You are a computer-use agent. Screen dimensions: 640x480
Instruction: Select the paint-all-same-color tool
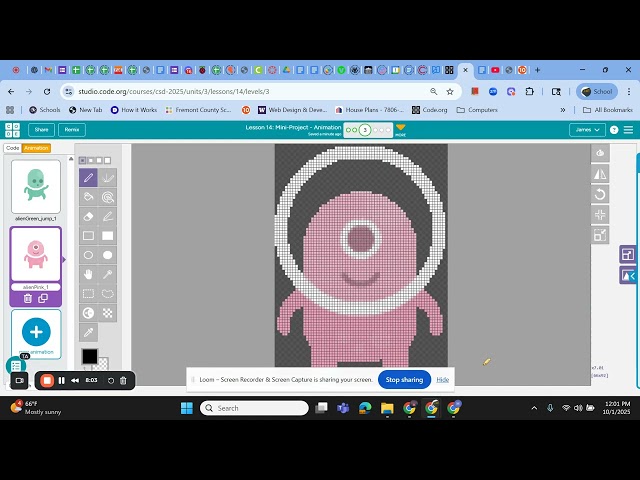point(107,197)
